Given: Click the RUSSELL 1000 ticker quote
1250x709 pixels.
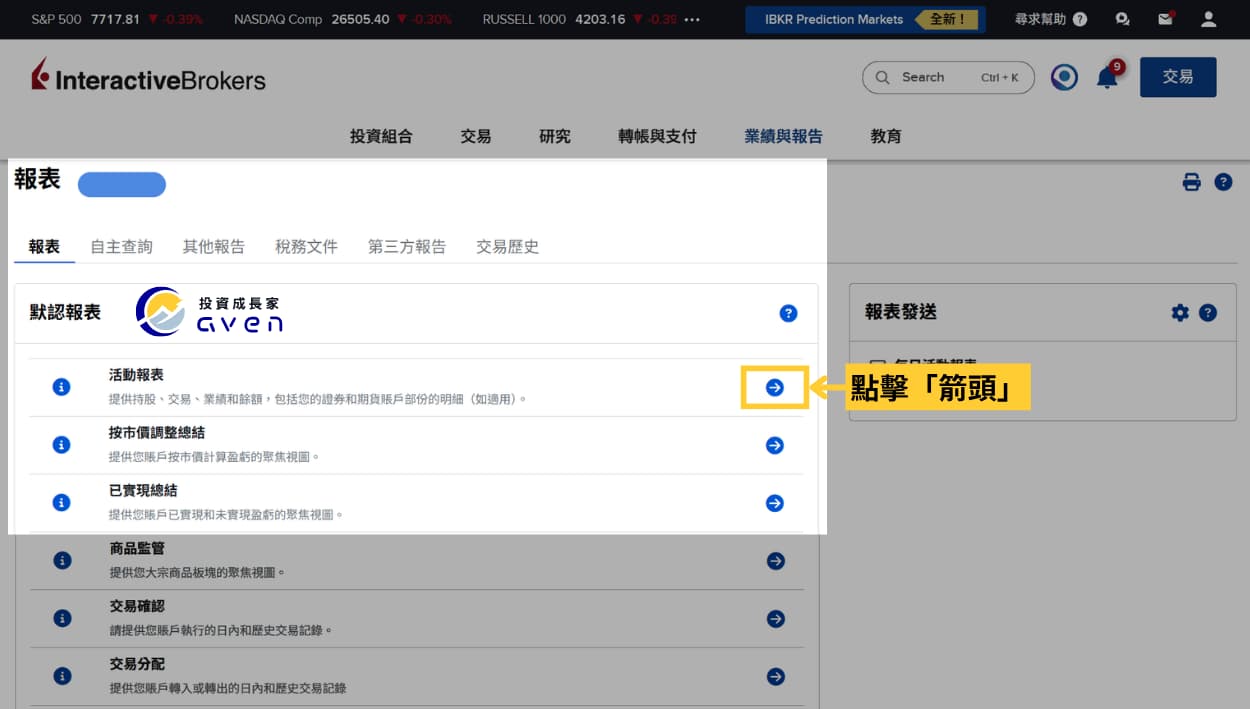Looking at the screenshot, I should point(580,19).
